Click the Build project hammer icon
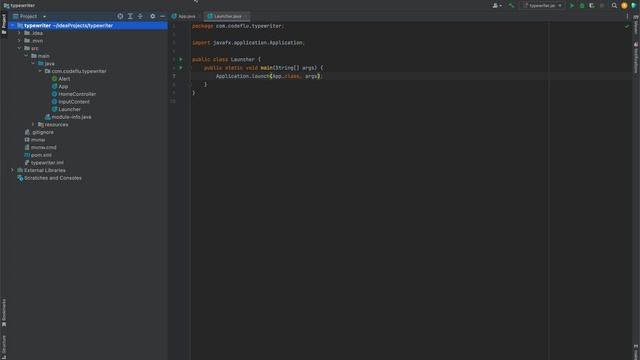640x360 pixels. click(511, 6)
